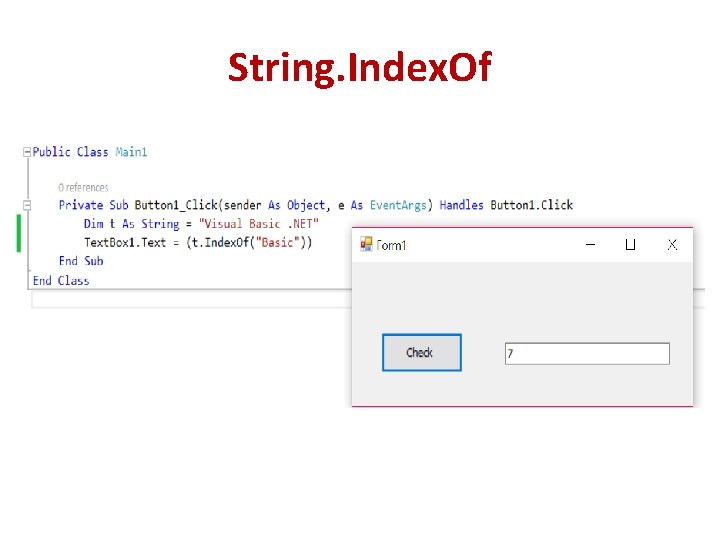Click the Form1 title text
The height and width of the screenshot is (540, 720).
pyautogui.click(x=391, y=246)
